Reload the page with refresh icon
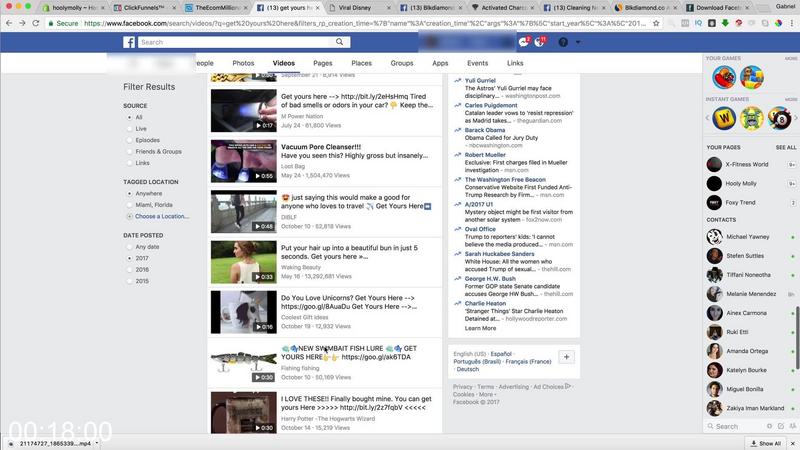This screenshot has height=450, width=800. [36, 23]
